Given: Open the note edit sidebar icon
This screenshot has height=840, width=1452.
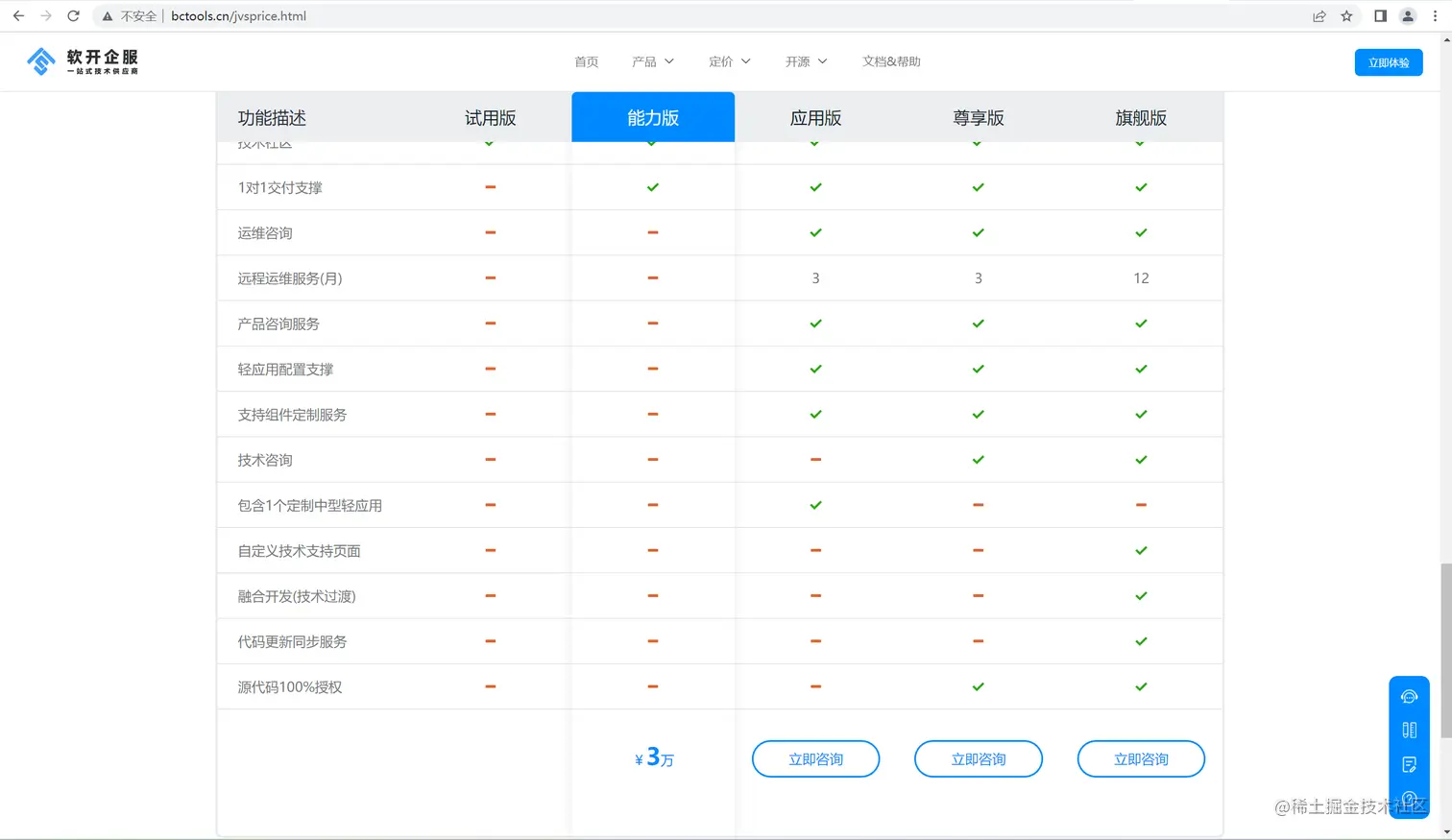Looking at the screenshot, I should [x=1409, y=765].
